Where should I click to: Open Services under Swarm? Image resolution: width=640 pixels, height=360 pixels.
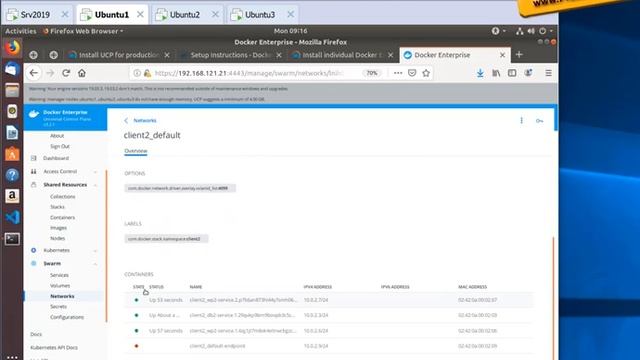59,276
